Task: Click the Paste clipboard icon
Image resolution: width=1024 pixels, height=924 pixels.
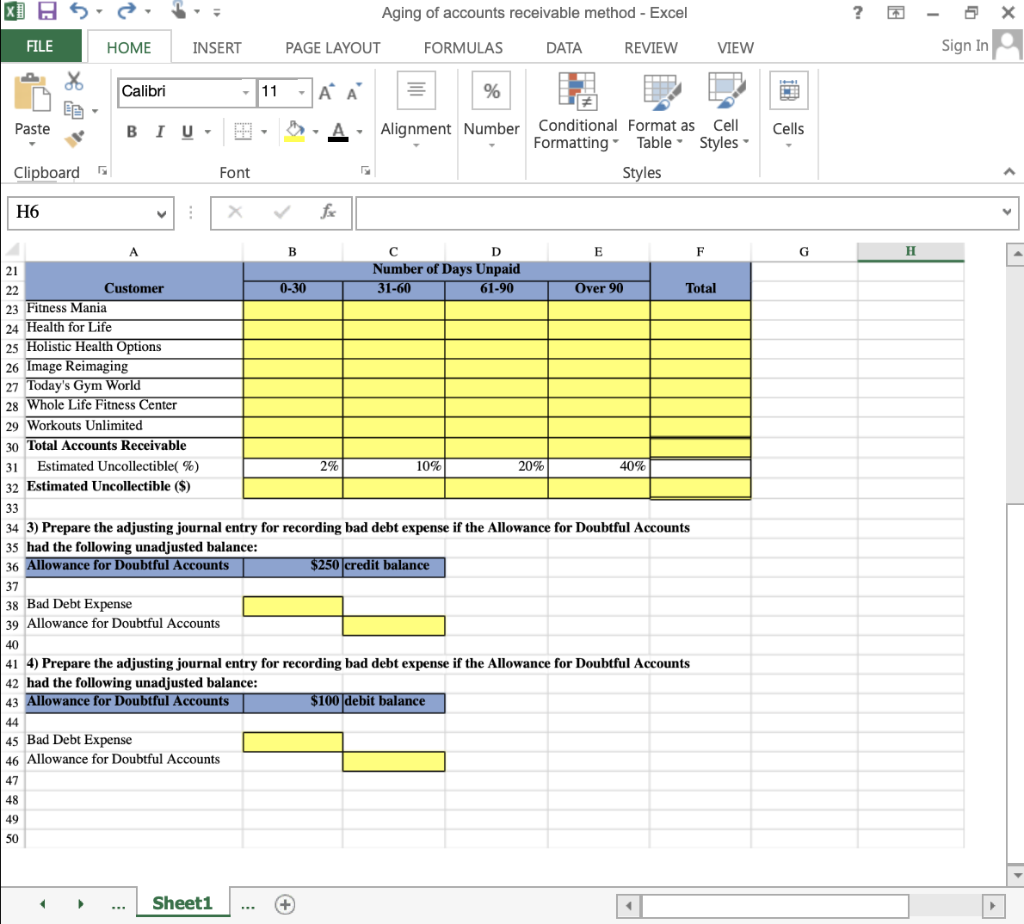Action: tap(32, 92)
